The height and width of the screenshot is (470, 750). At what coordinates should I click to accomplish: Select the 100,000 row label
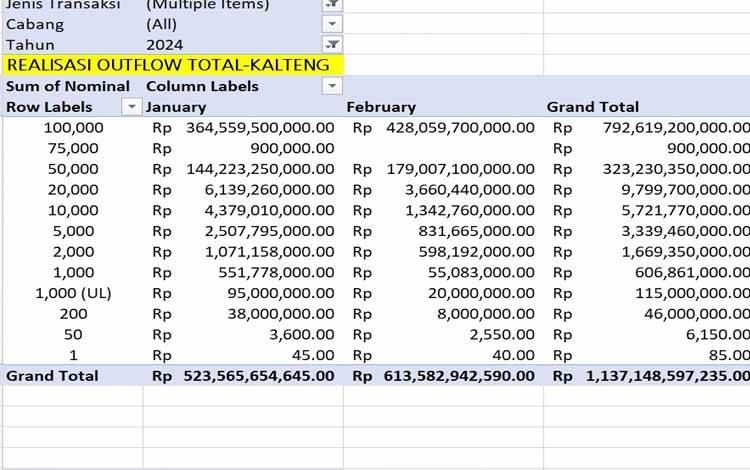pyautogui.click(x=73, y=128)
